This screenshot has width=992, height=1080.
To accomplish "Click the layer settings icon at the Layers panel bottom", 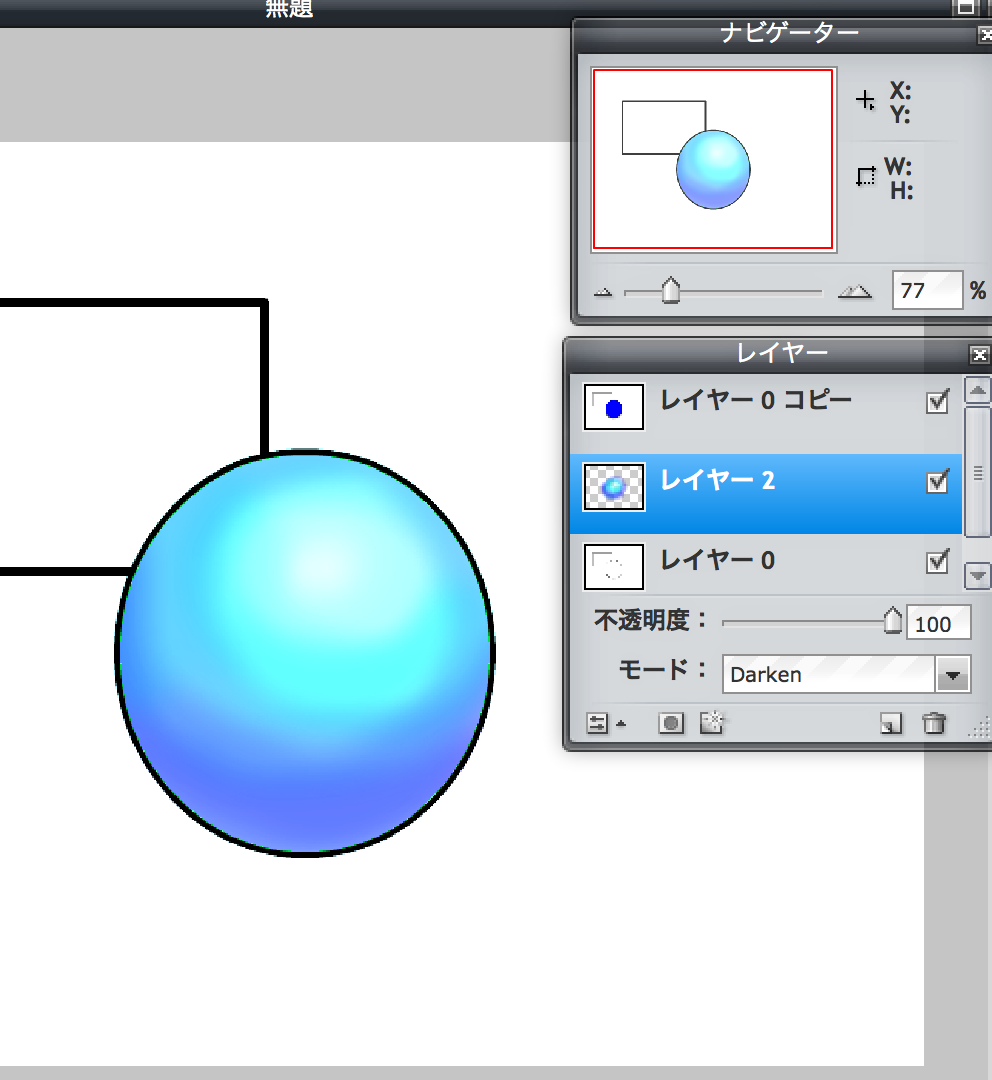I will click(x=597, y=723).
